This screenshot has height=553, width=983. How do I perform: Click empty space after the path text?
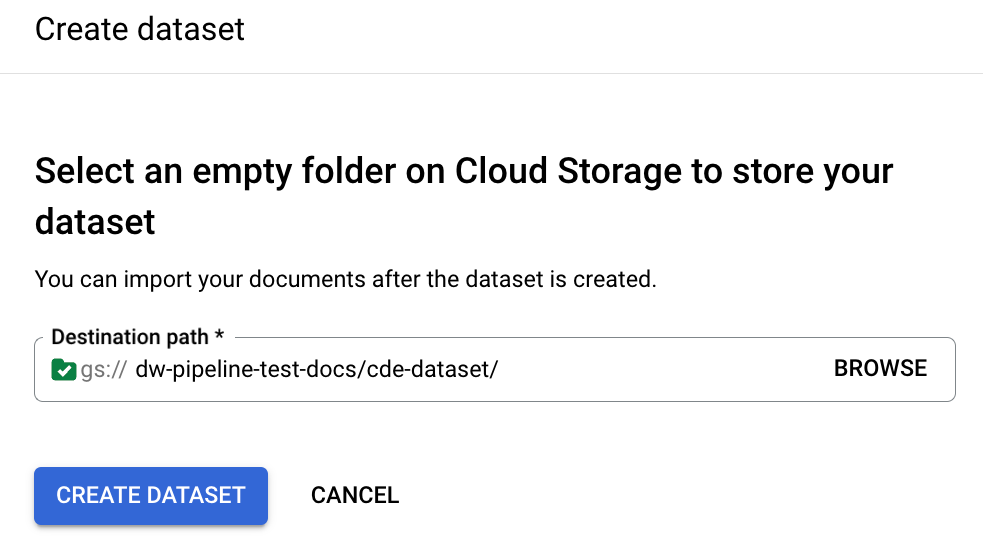[x=660, y=370]
